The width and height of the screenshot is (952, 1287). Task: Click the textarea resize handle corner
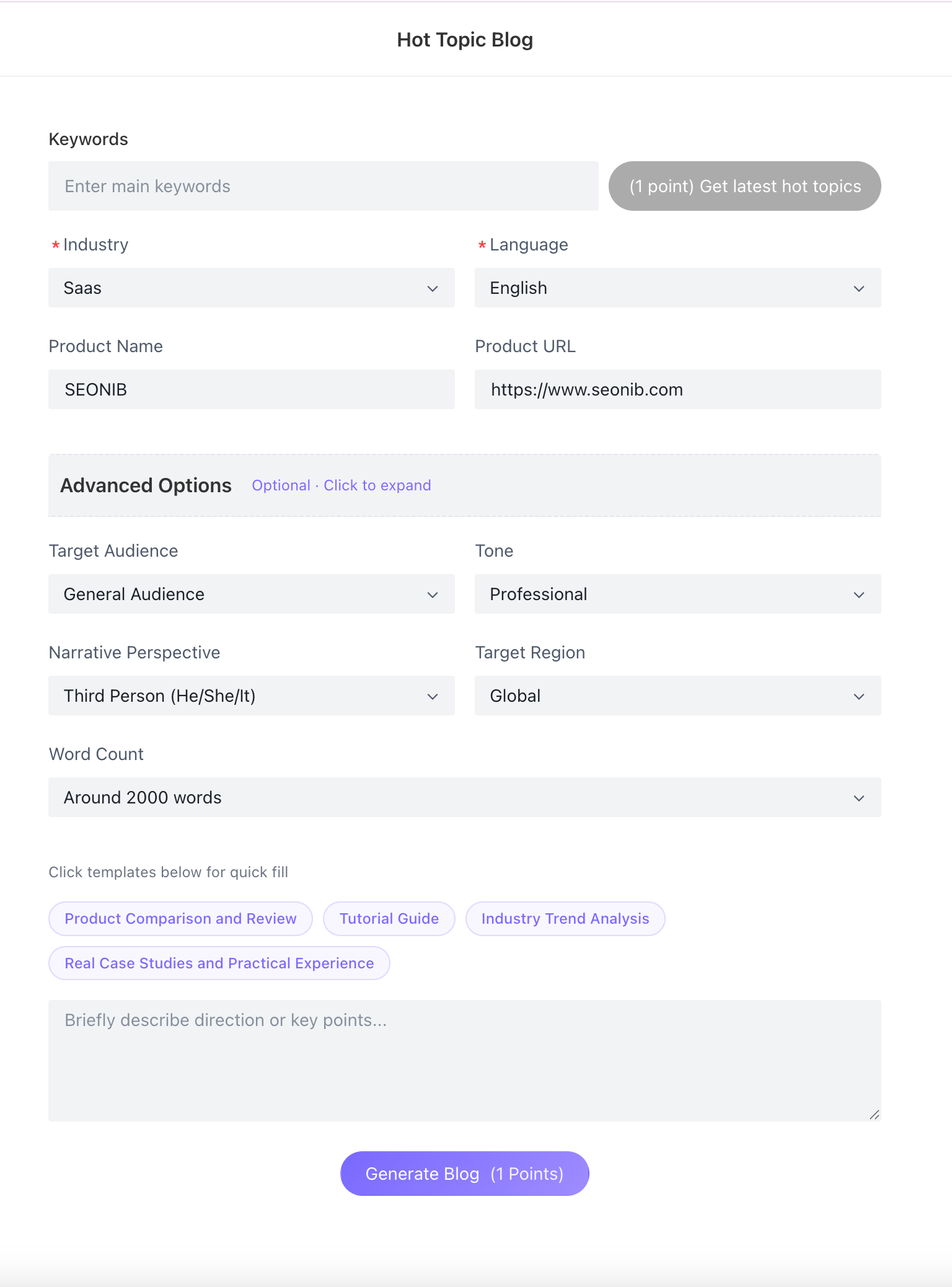point(875,1115)
